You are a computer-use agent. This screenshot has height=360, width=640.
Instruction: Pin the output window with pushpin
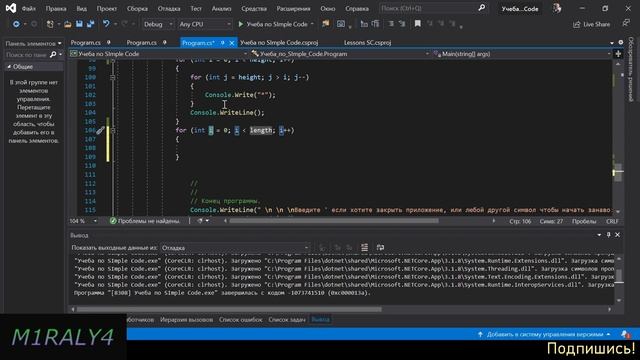[x=608, y=235]
